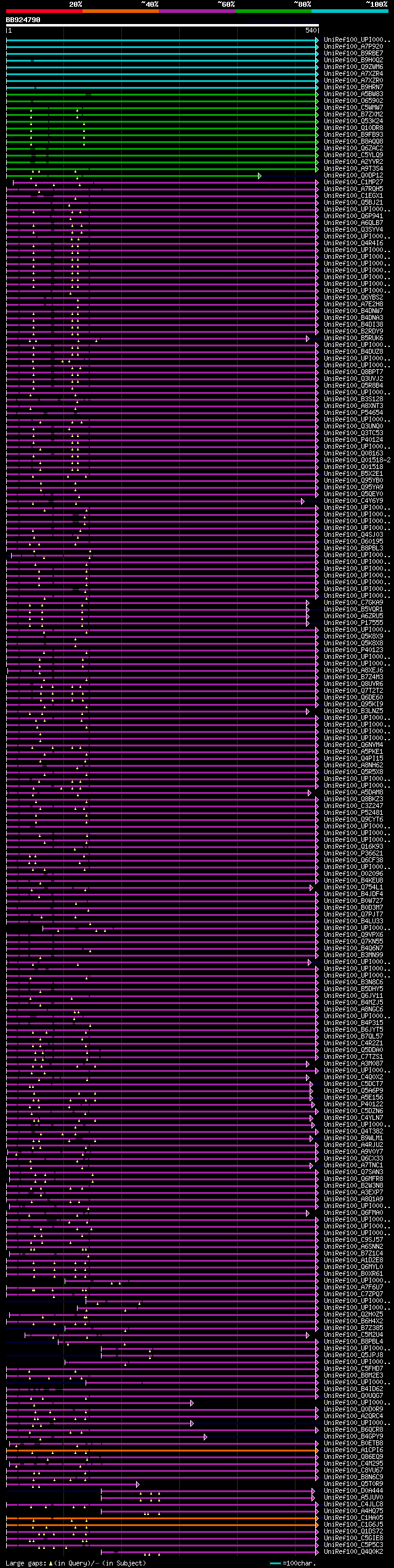The image size is (394, 1568).
Task: Click the hit label UniRef100_Q6JV11
Action: (x=353, y=996)
